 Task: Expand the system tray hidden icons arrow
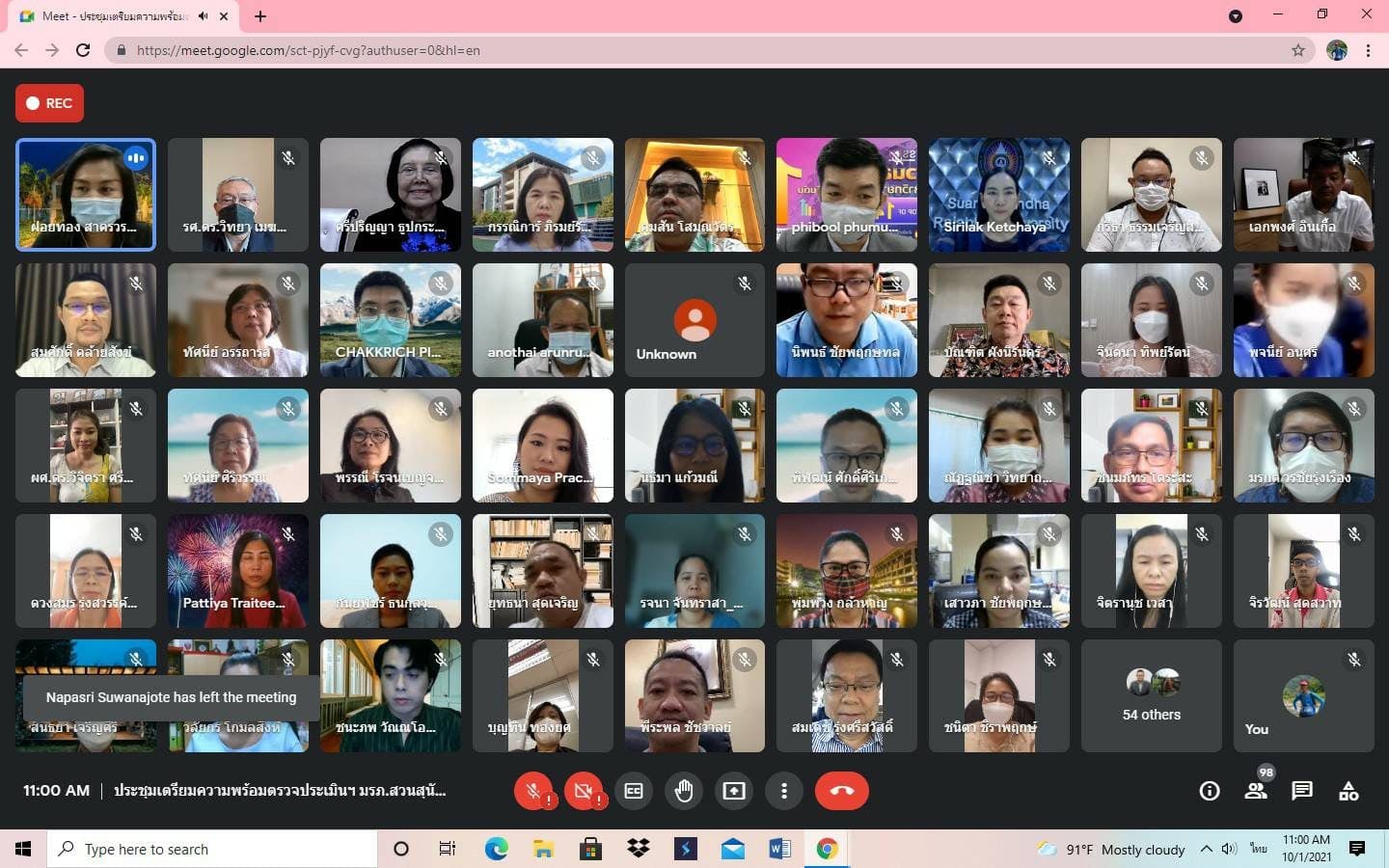pos(1206,849)
